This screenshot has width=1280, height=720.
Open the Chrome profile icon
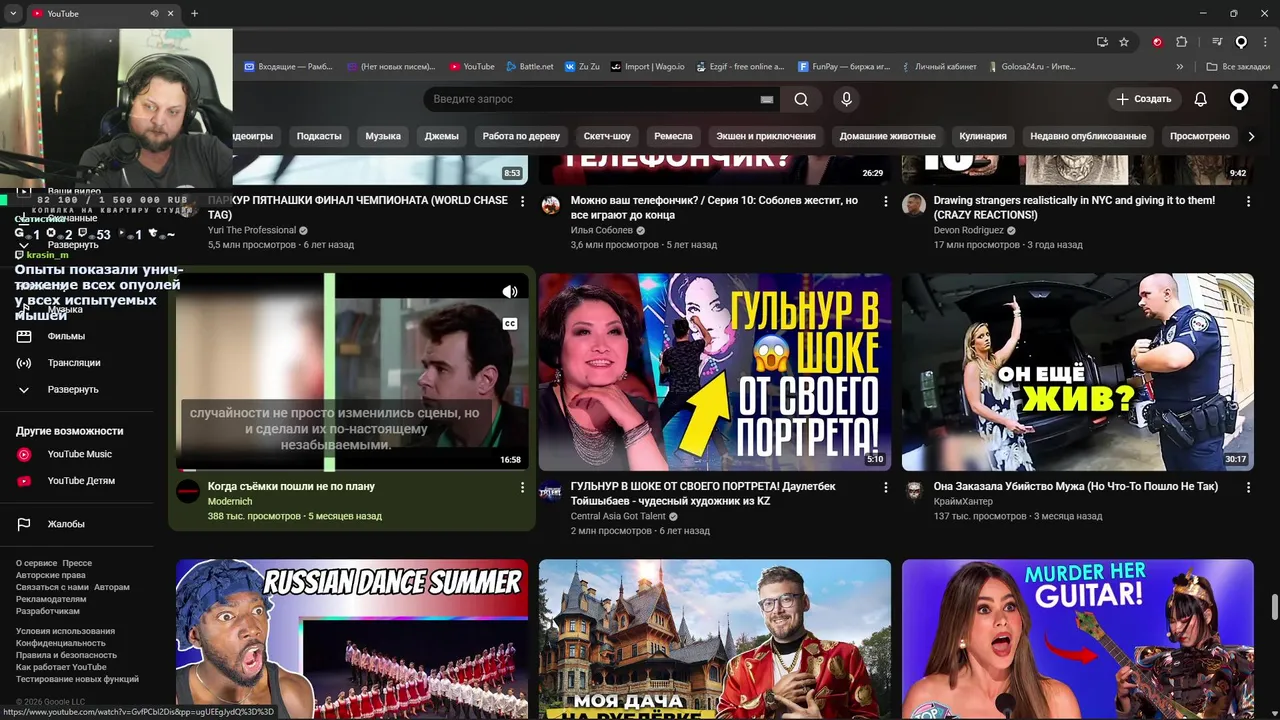coord(1241,42)
